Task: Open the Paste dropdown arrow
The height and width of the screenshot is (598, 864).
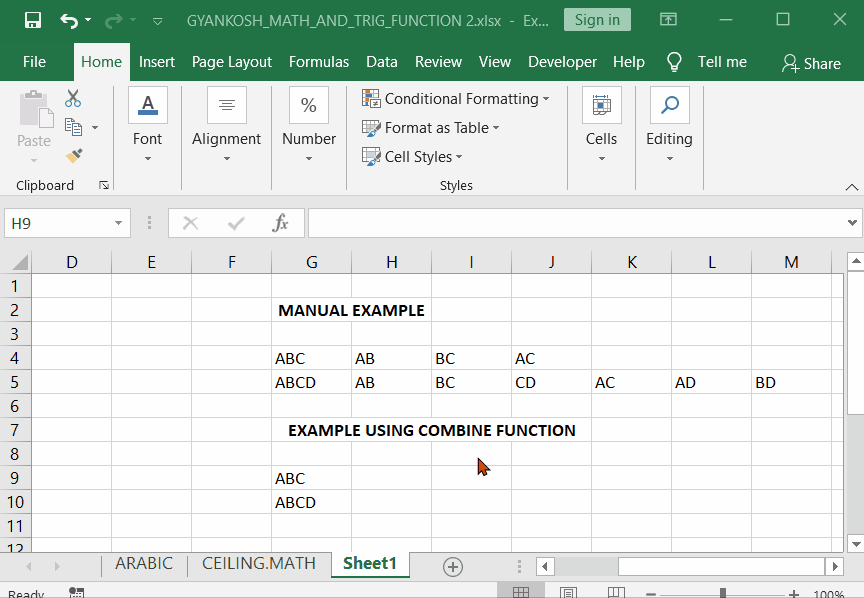Action: (34, 160)
